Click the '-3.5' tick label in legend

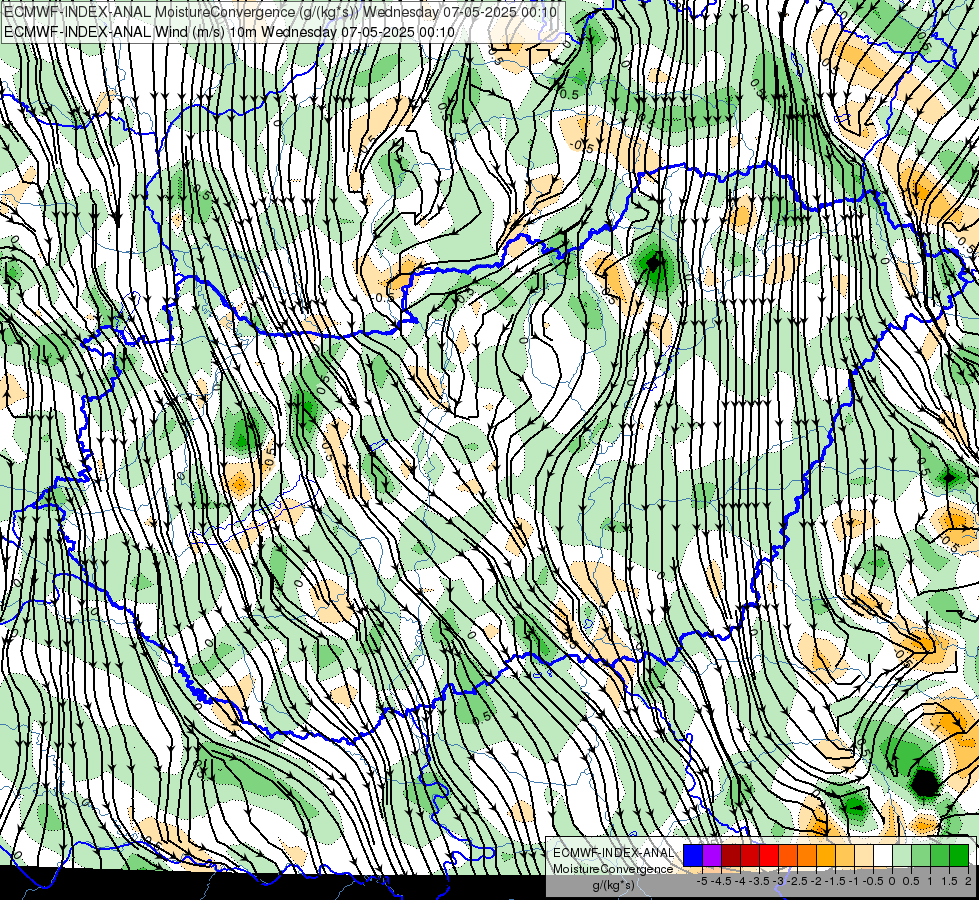[759, 881]
